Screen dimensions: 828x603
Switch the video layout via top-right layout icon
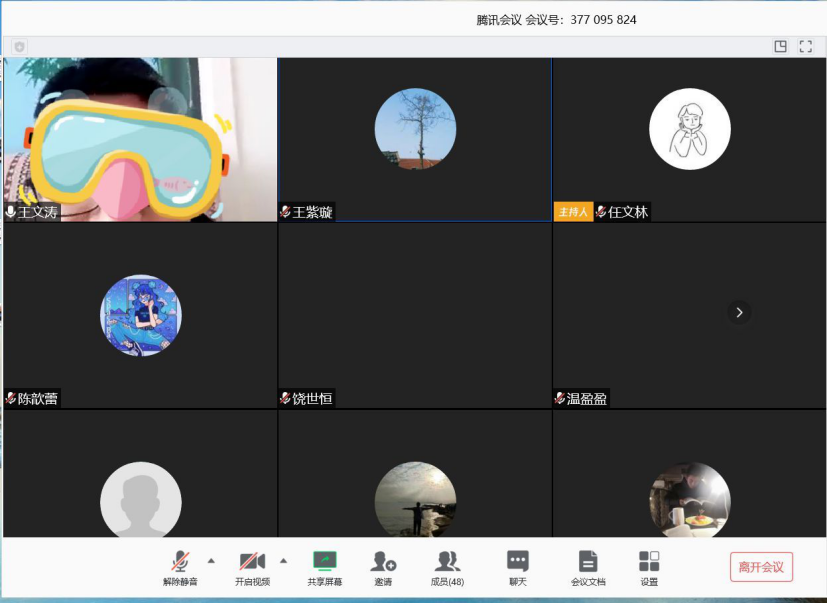pyautogui.click(x=781, y=47)
